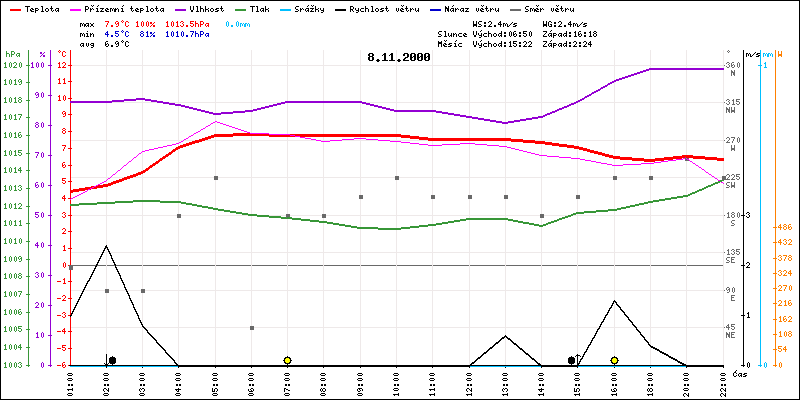
Task: Click the sunrise sun marker near 07:00
Action: [x=287, y=360]
